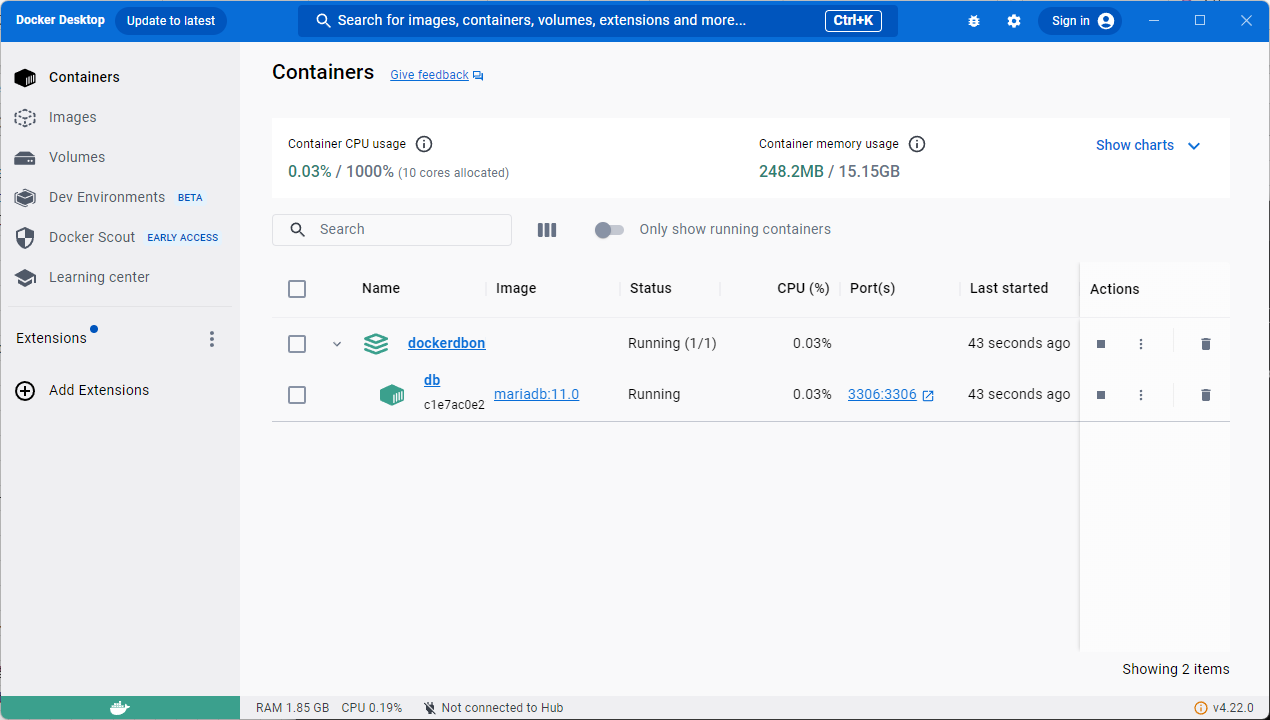Click the db container icon

[x=392, y=395]
